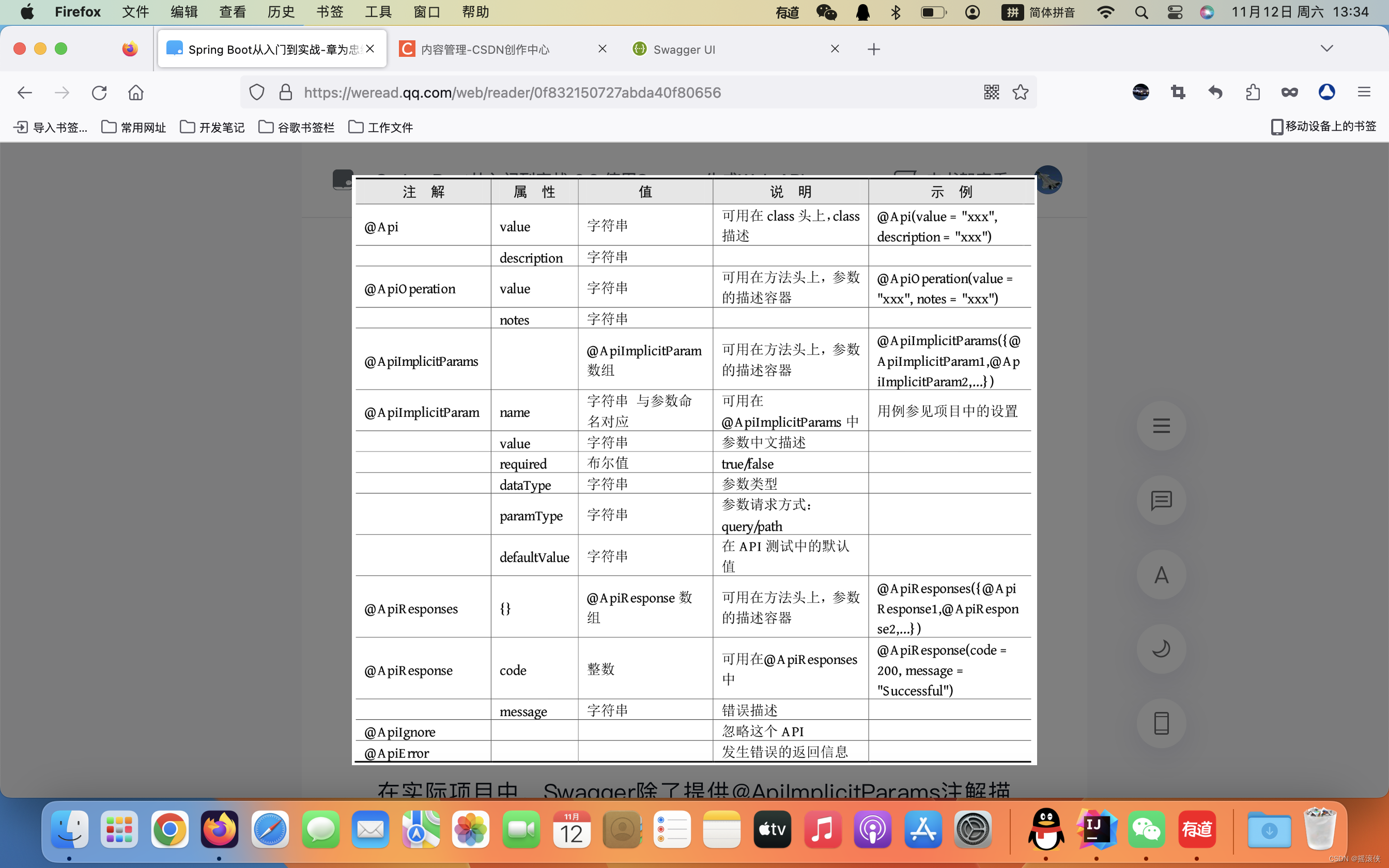Expand the 谷歌书签栏 bookmarks folder

tap(296, 127)
